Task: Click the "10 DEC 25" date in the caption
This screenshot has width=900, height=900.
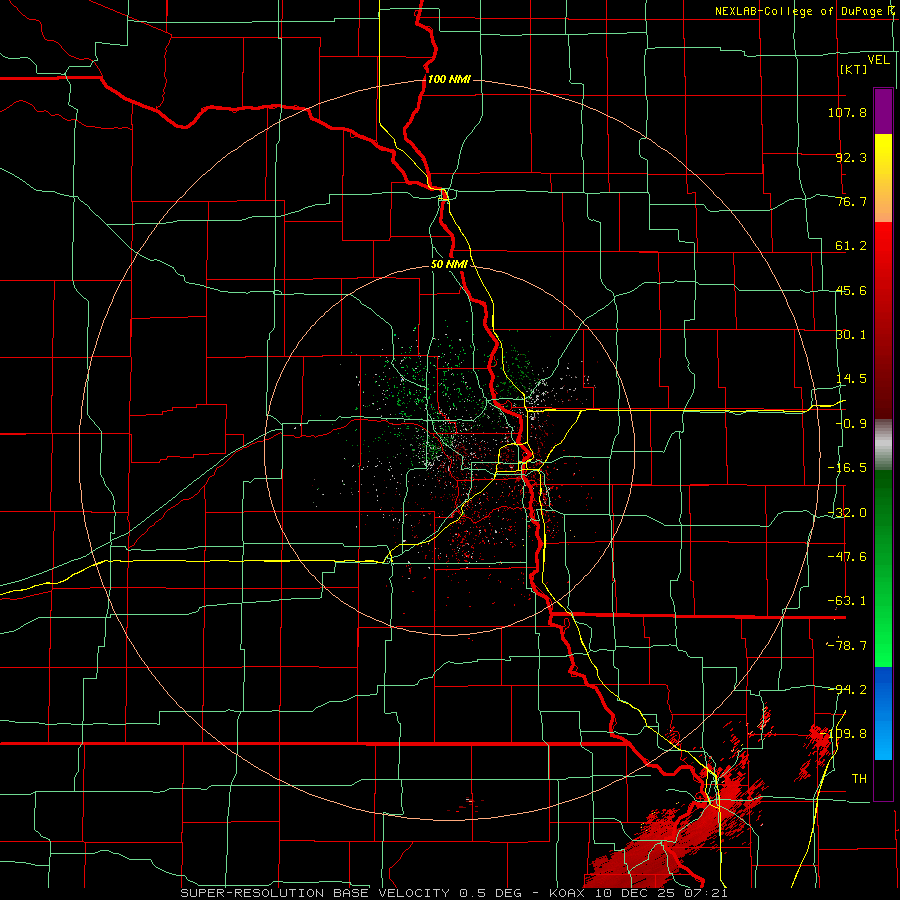Action: (634, 893)
